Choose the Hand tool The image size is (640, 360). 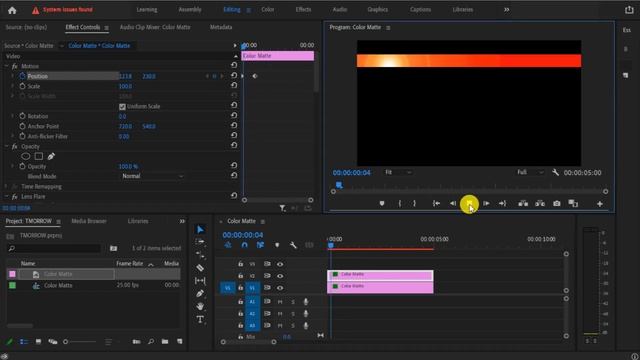(200, 306)
